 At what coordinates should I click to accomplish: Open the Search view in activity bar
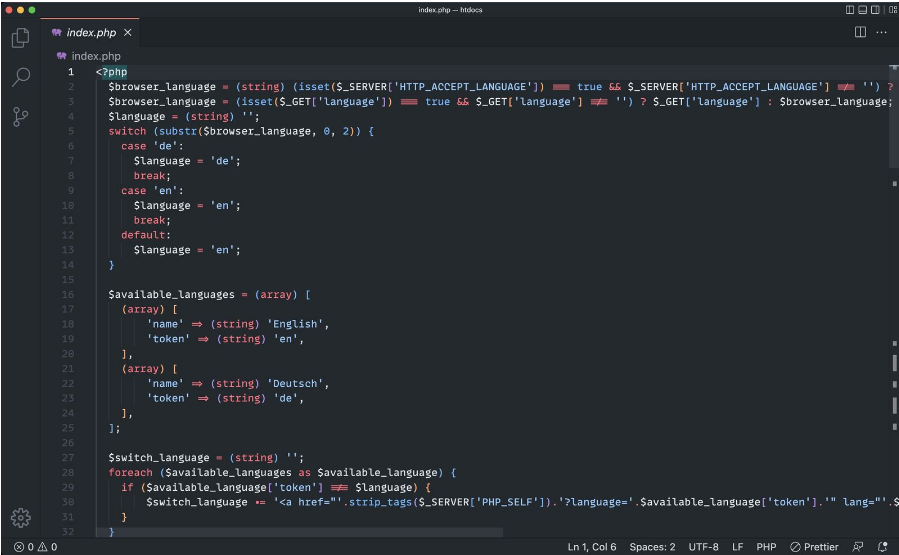21,77
